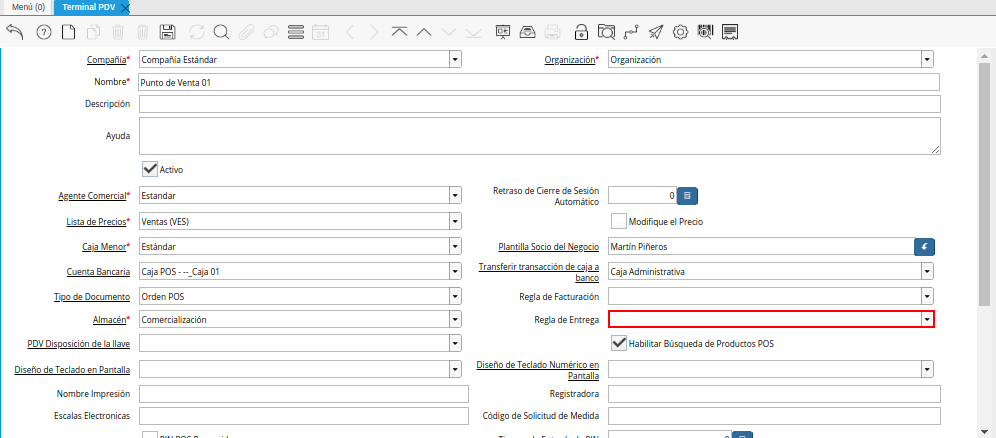This screenshot has height=438, width=996.
Task: Click the undo back-arrow toolbar icon
Action: pos(15,32)
